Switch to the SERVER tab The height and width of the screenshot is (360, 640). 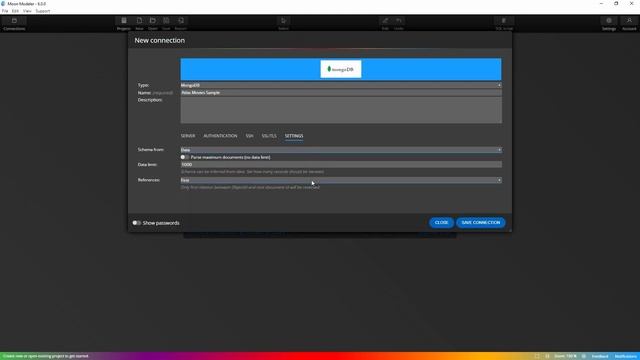(188, 136)
